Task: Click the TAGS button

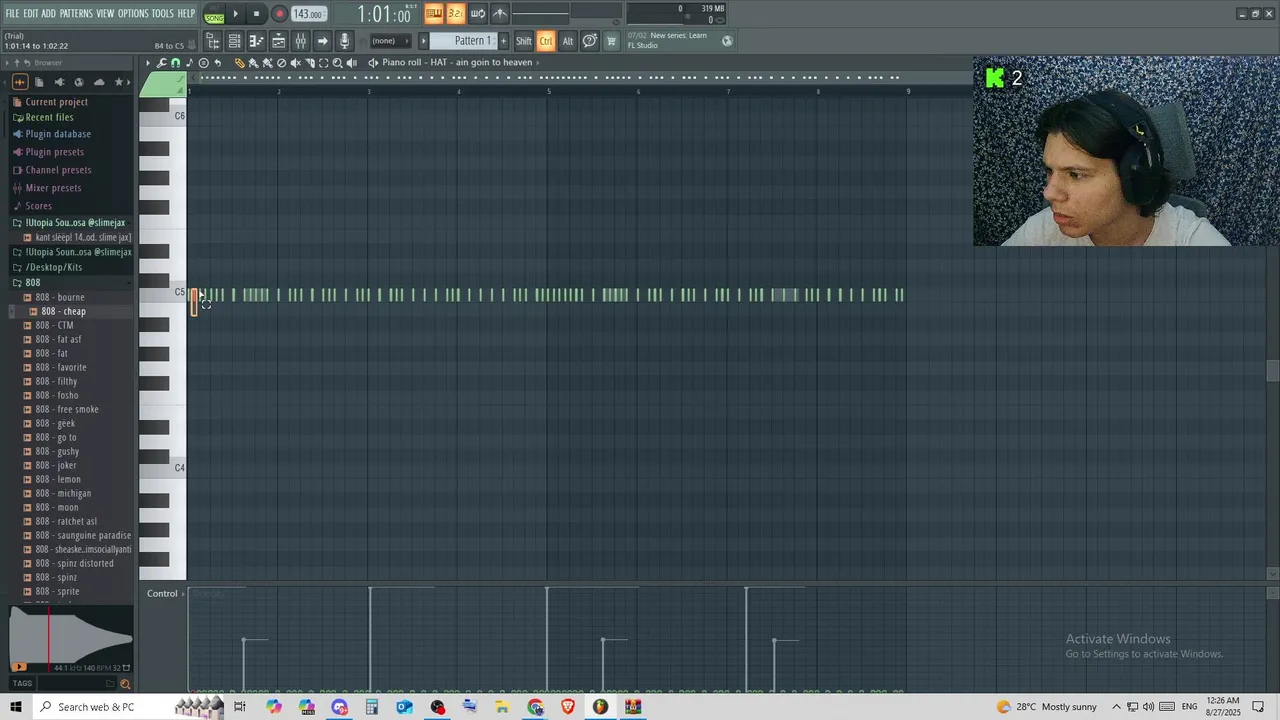Action: pos(22,684)
